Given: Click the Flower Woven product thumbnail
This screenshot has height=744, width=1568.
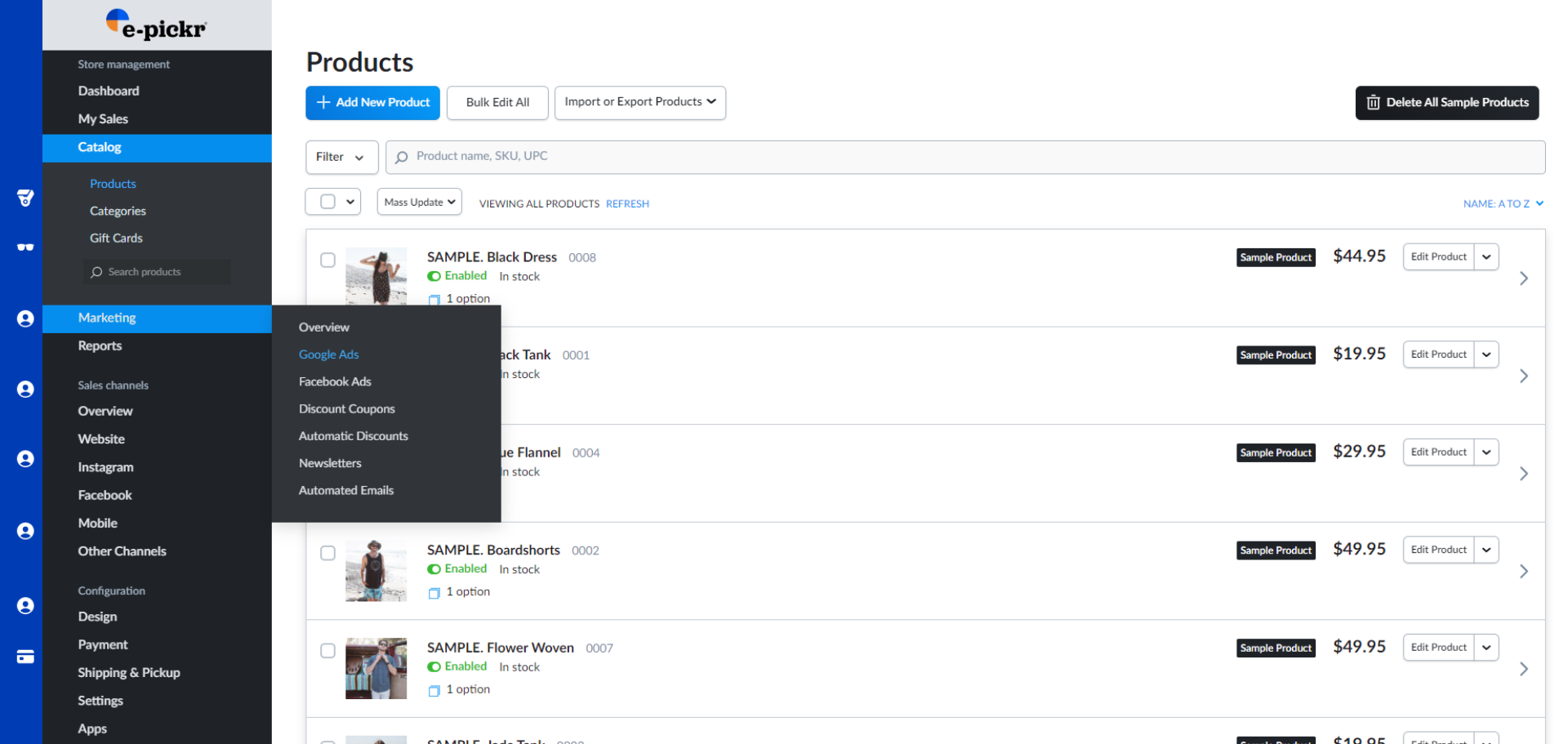Looking at the screenshot, I should point(376,668).
